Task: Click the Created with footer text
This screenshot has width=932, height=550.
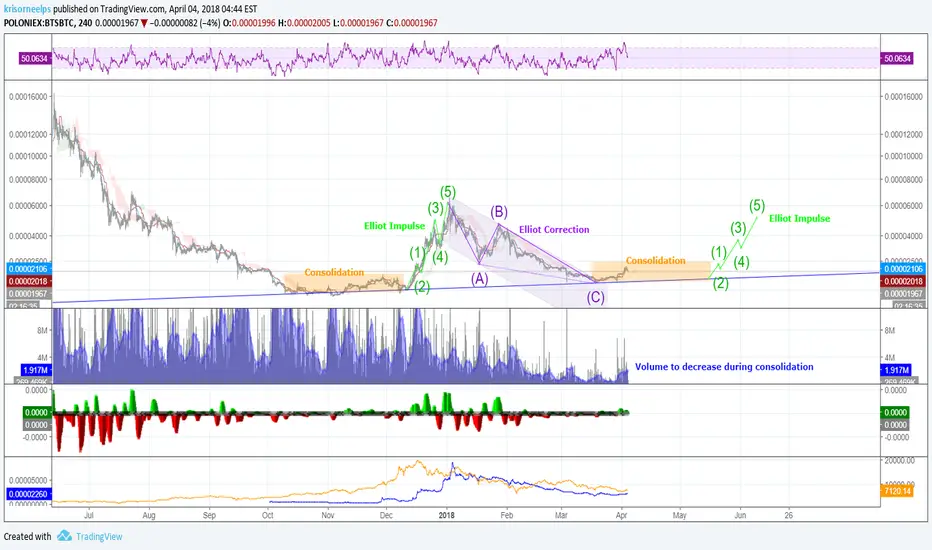Action: tap(27, 536)
